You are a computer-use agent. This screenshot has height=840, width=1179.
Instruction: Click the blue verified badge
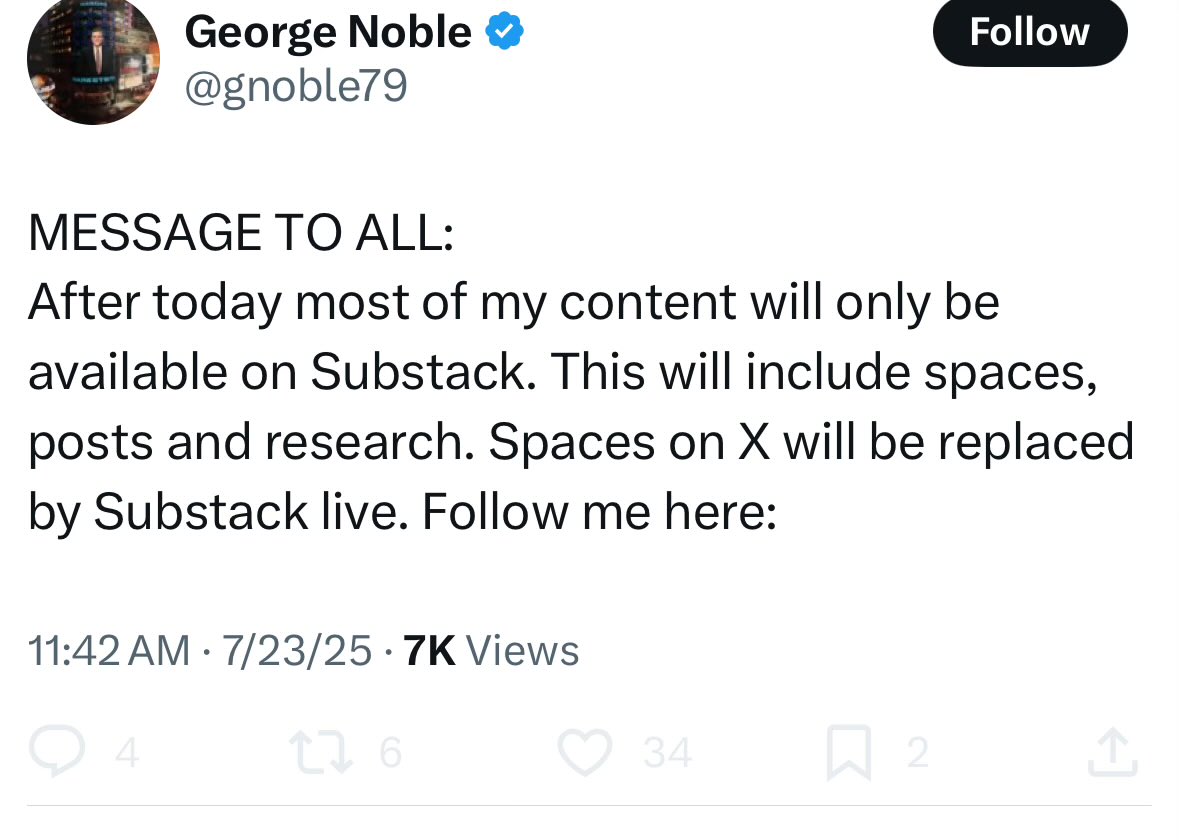[x=504, y=31]
